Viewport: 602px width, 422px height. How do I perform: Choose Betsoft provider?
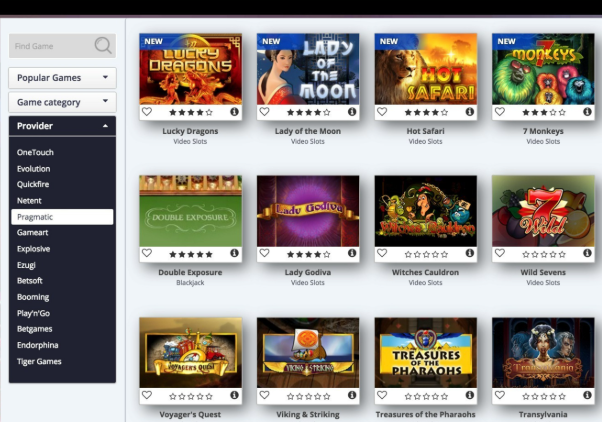(x=30, y=281)
